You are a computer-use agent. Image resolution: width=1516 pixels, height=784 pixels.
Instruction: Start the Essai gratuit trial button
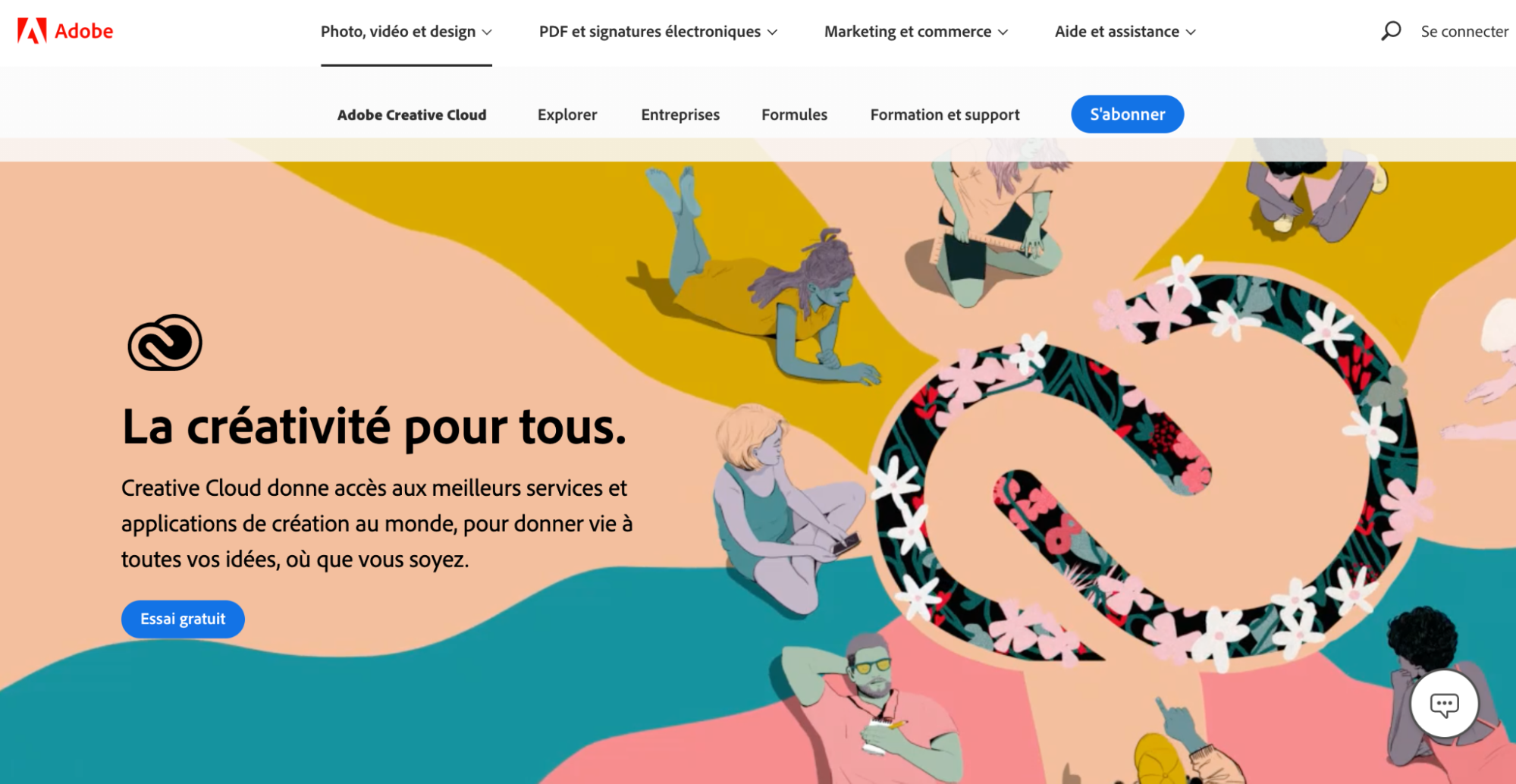(x=183, y=619)
